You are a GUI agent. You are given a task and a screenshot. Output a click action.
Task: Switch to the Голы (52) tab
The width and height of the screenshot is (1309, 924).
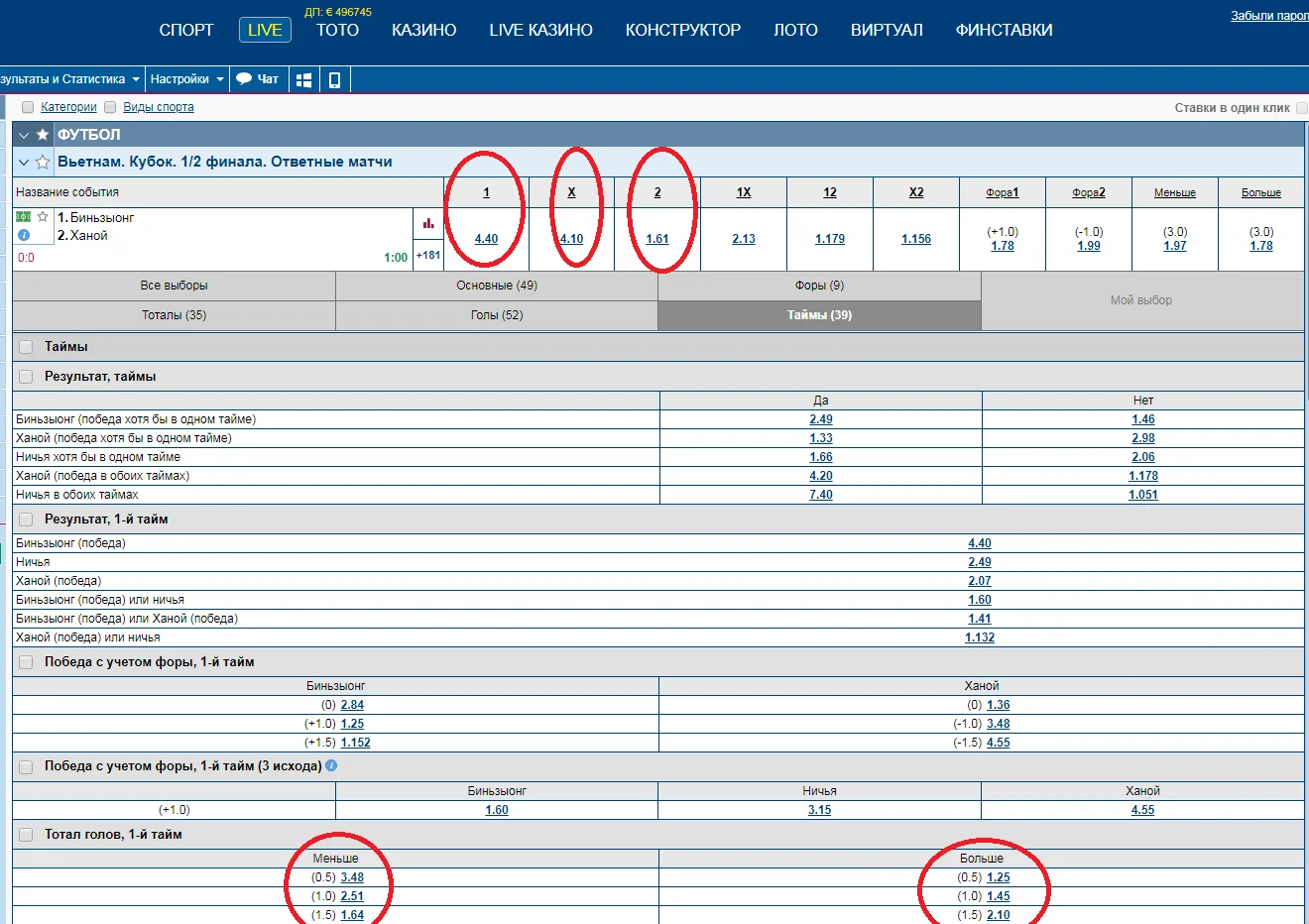tap(496, 315)
